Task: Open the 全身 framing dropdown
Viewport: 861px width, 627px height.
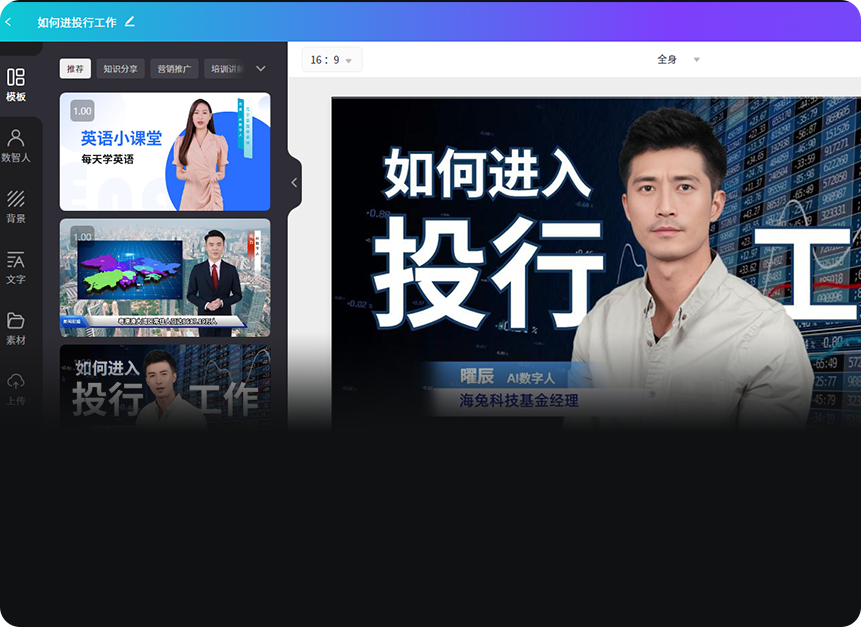Action: (678, 60)
